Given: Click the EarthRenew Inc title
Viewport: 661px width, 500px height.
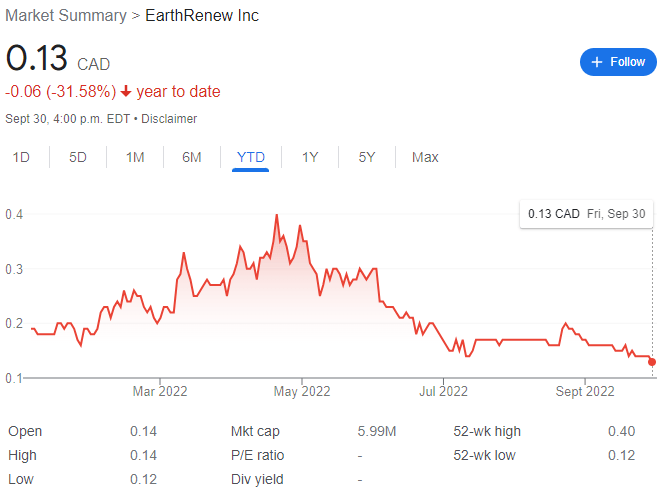Looking at the screenshot, I should (202, 16).
